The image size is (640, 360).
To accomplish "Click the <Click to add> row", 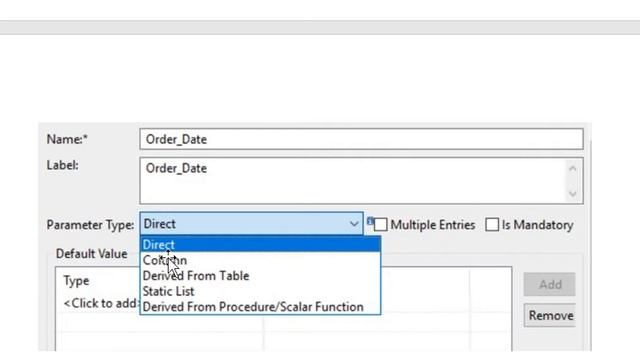I will 101,303.
